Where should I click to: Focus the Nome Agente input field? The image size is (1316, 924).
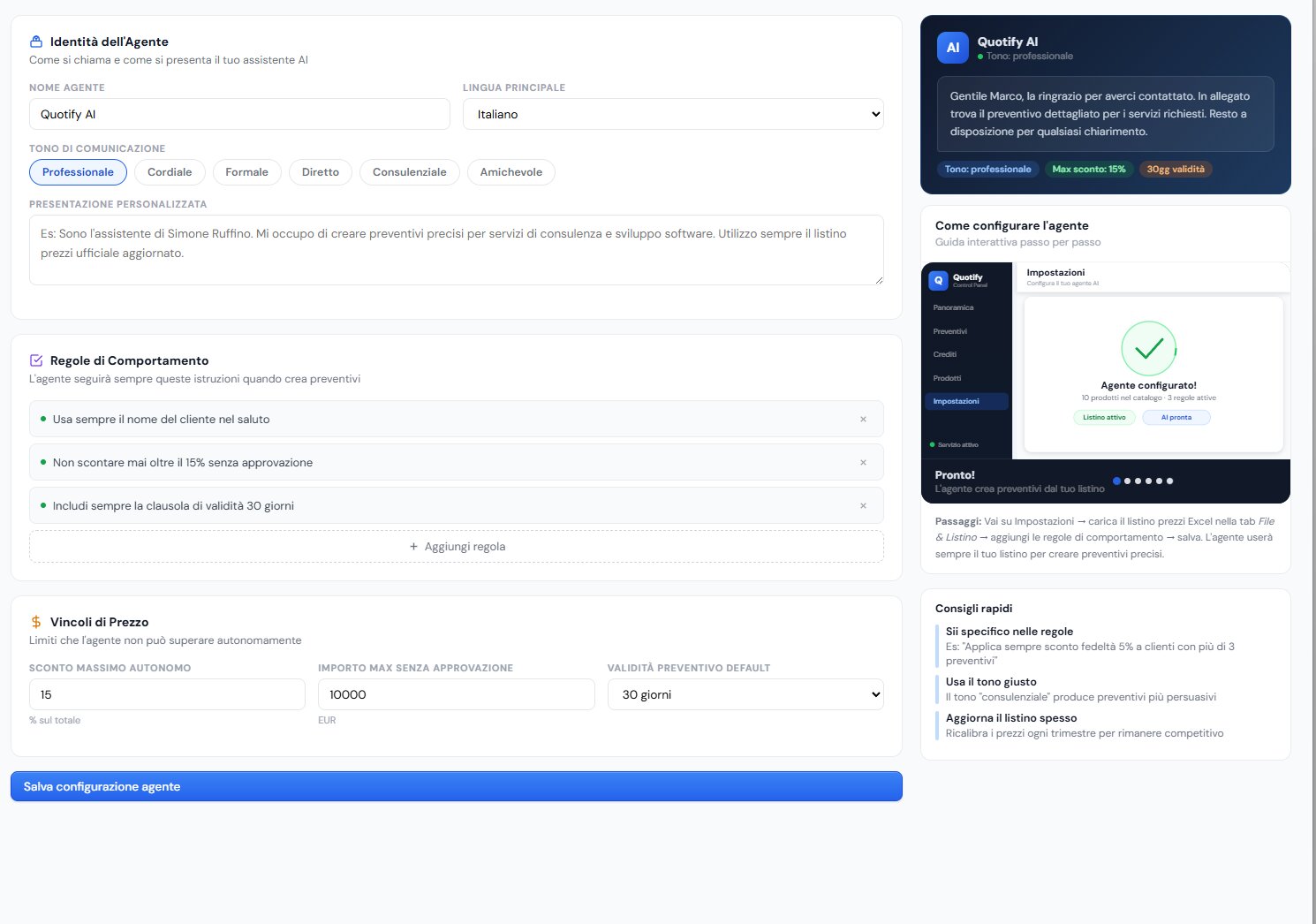click(239, 114)
